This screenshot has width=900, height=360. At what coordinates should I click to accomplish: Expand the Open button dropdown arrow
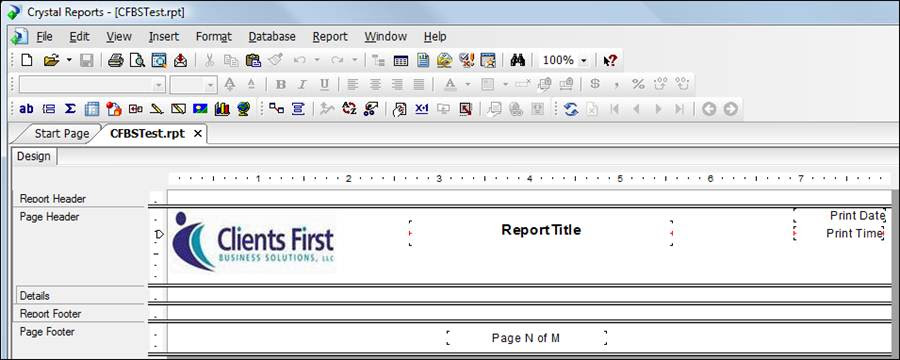tap(69, 60)
